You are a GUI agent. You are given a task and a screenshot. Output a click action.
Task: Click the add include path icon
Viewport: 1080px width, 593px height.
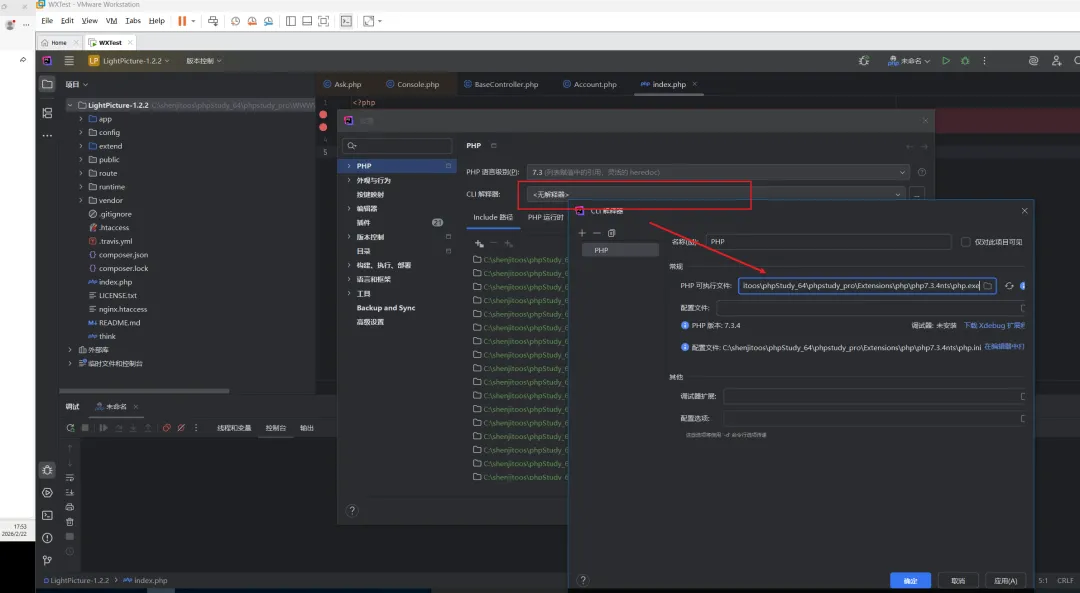(479, 243)
